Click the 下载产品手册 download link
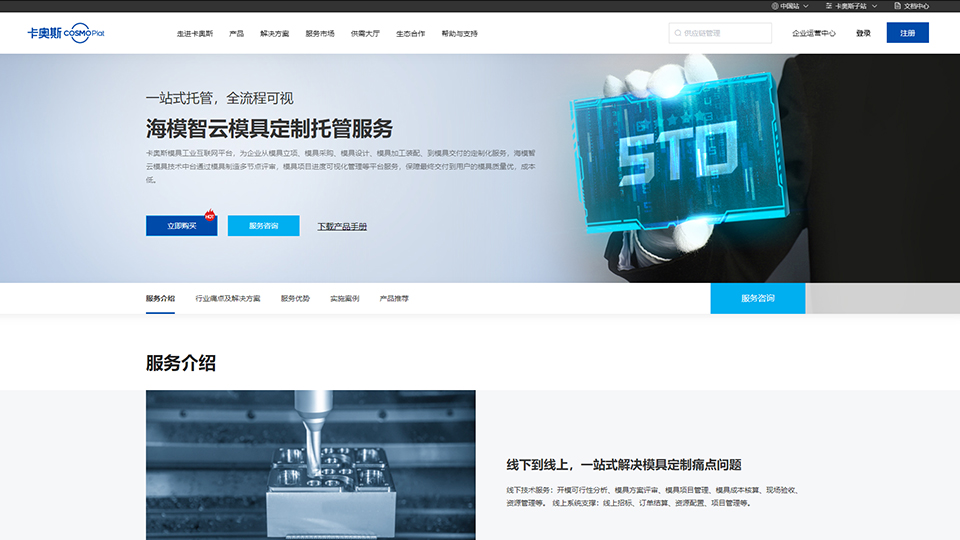Viewport: 960px width, 540px height. click(342, 227)
